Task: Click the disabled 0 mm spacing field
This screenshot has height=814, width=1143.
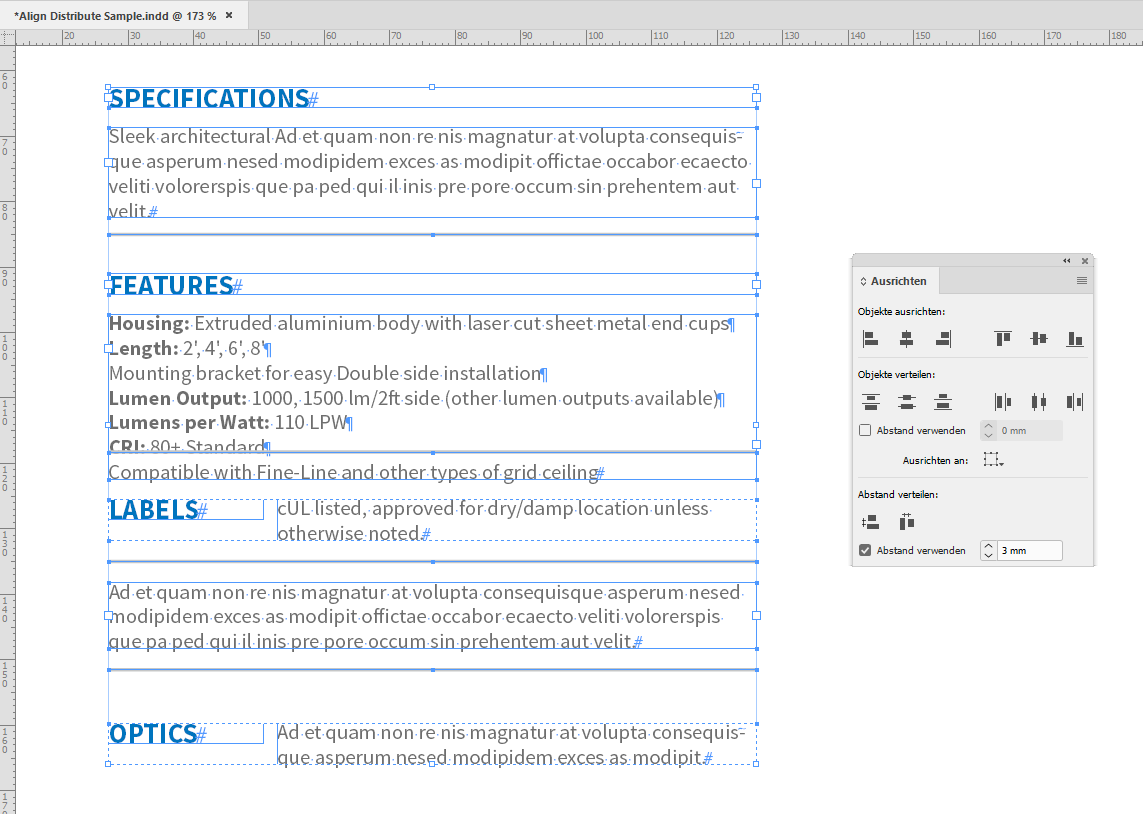Action: coord(1029,431)
